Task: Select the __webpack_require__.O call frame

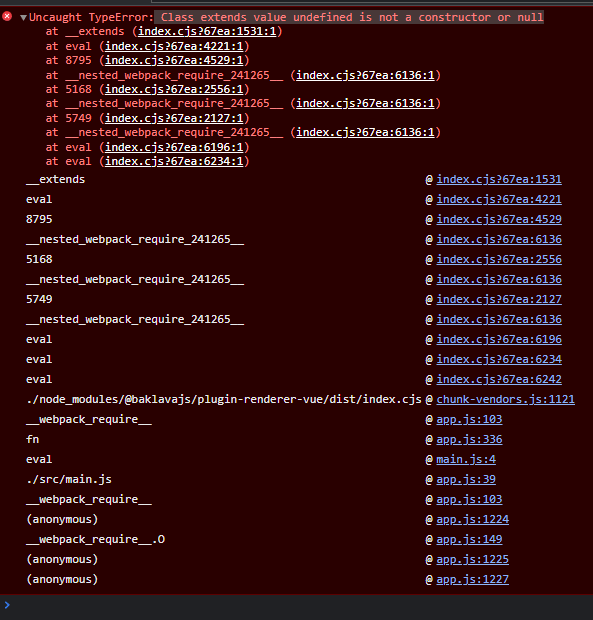Action: (x=95, y=539)
